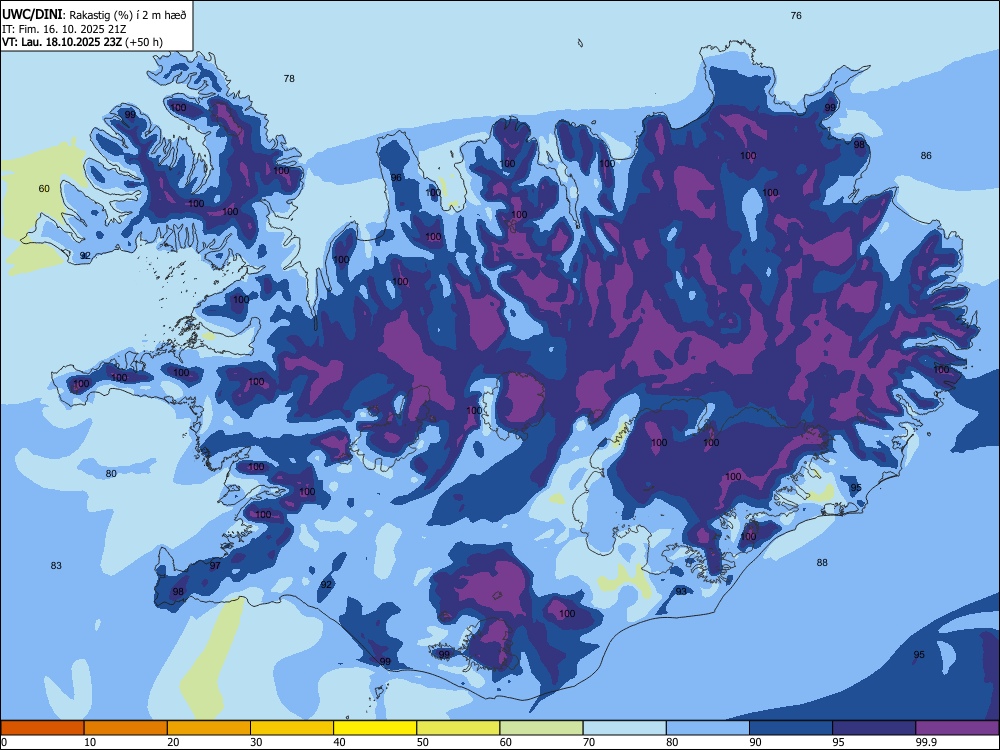Image resolution: width=1000 pixels, height=750 pixels.
Task: Click the 'Rakastig (%) í 2 m hæð' label
Action: pyautogui.click(x=128, y=15)
